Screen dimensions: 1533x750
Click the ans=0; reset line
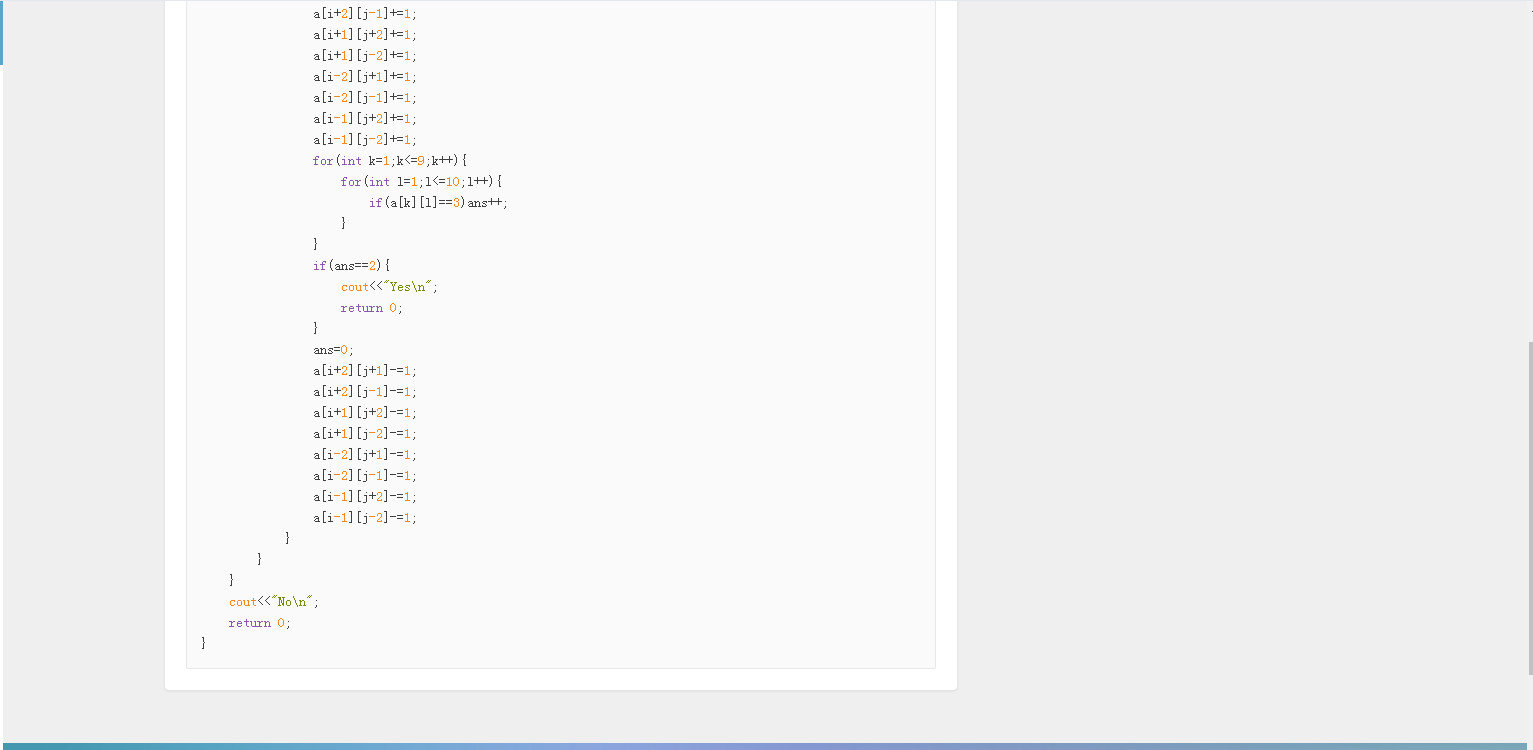coord(333,350)
